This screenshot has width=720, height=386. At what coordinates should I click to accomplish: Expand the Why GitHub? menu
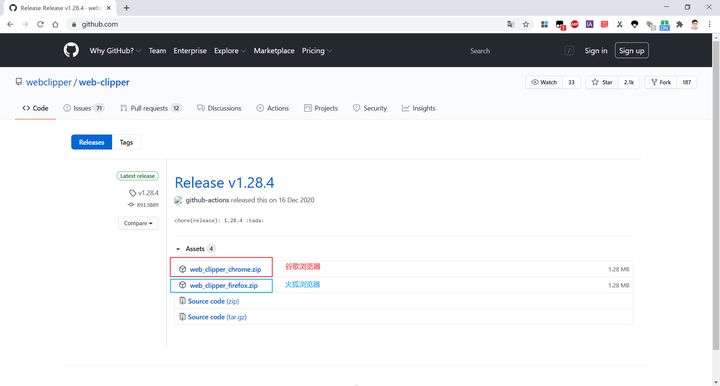coord(115,51)
